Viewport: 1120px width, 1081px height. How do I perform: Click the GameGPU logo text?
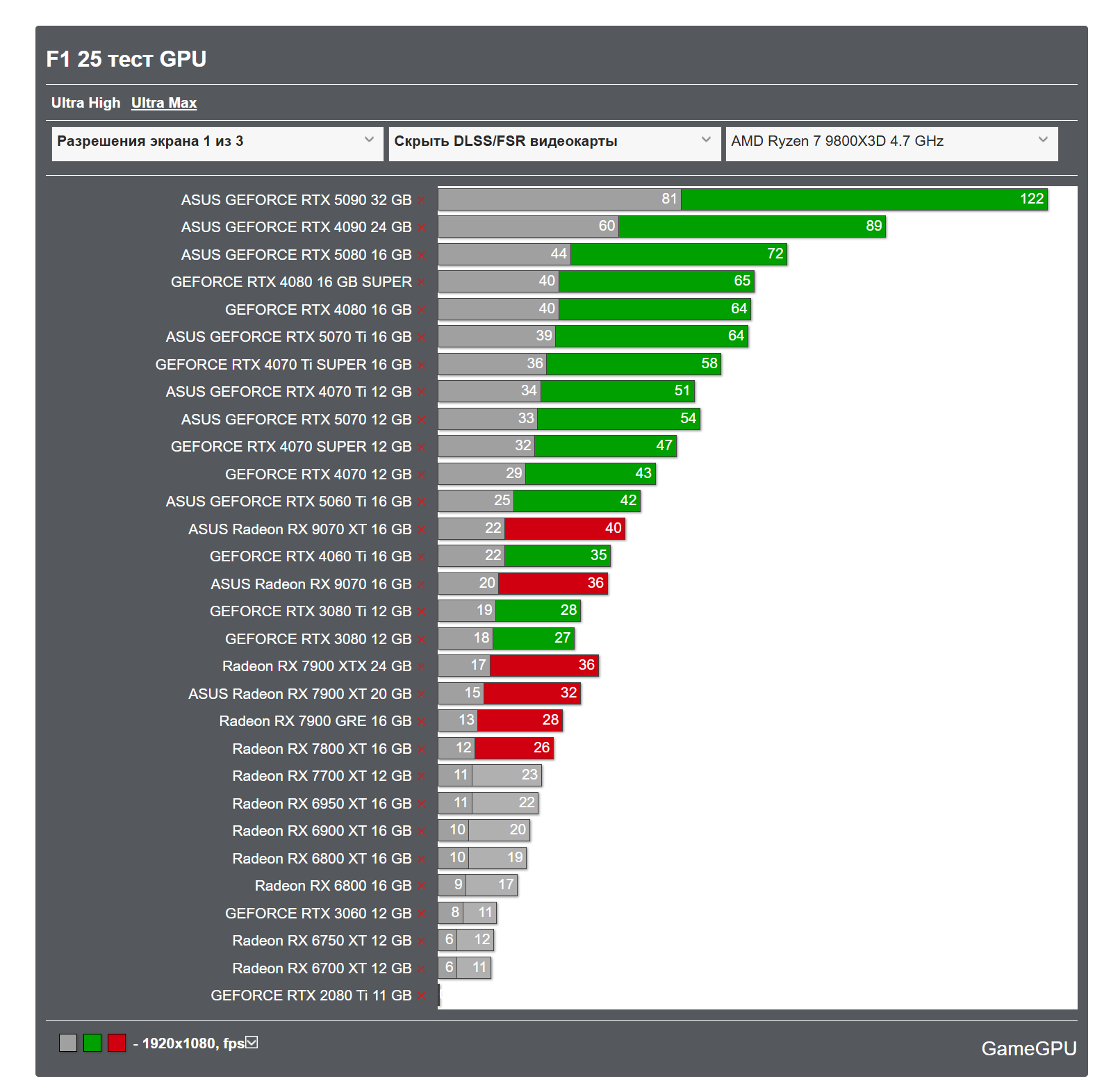click(1029, 1048)
